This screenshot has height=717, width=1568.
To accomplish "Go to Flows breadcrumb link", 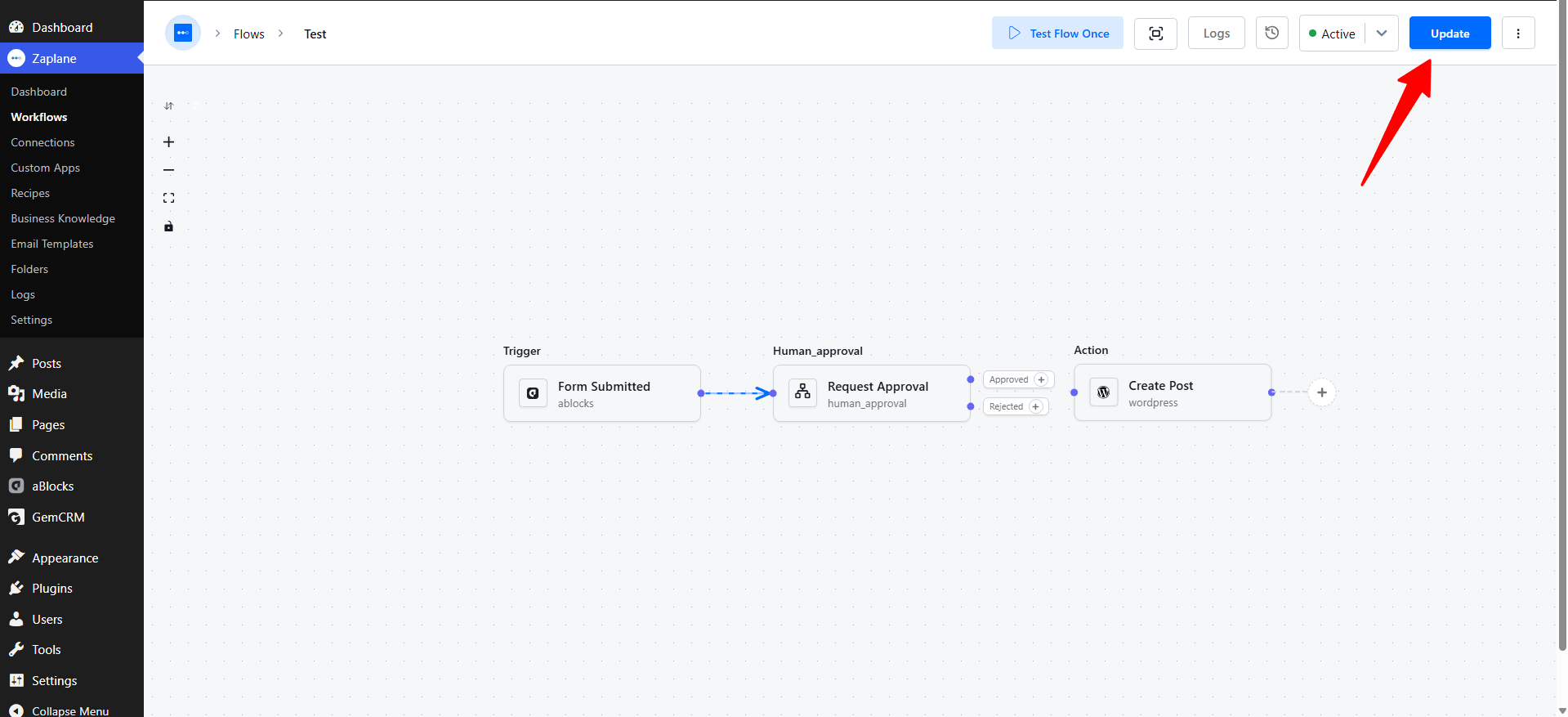I will pos(248,34).
